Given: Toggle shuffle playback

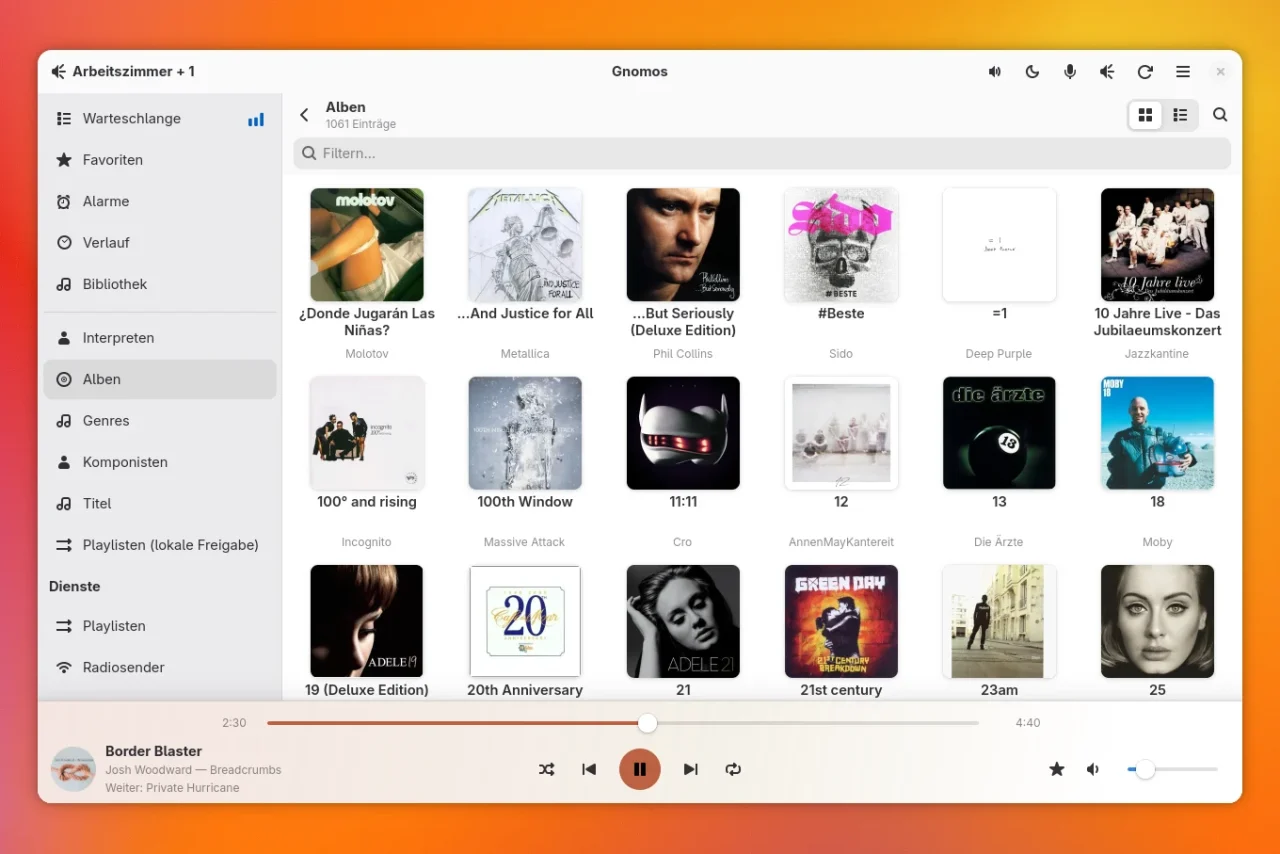Looking at the screenshot, I should click(x=547, y=769).
